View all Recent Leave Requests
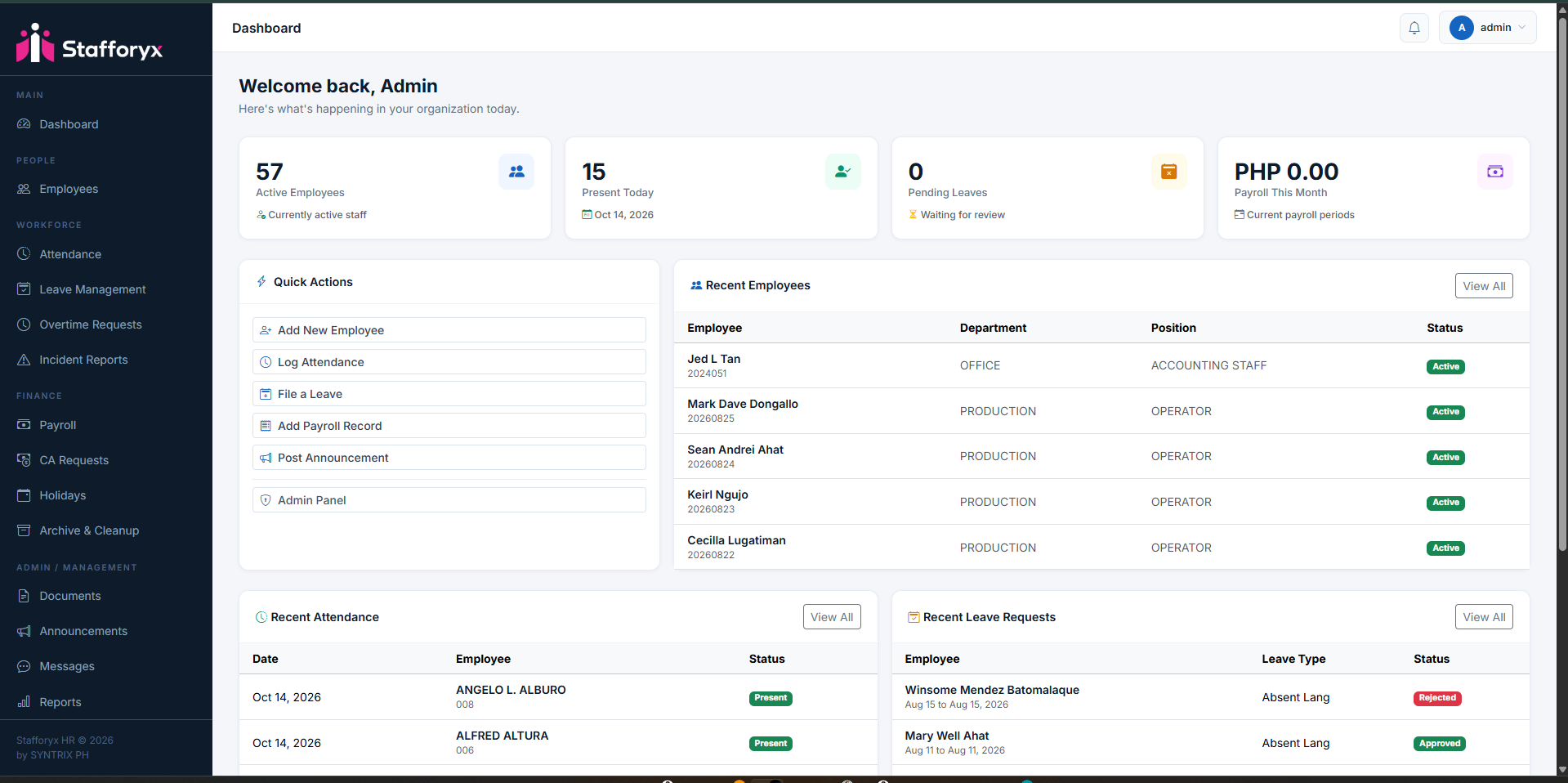 [1484, 617]
